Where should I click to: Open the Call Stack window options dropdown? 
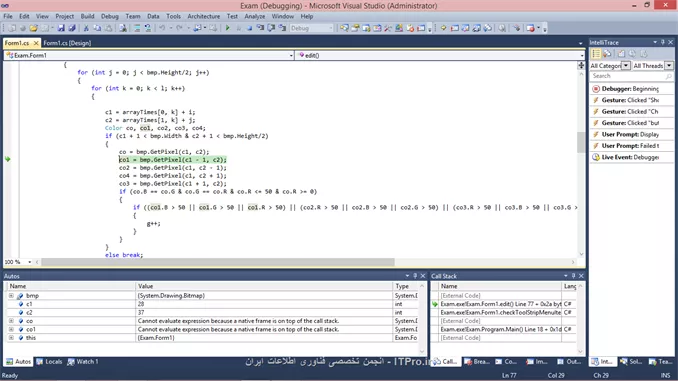pyautogui.click(x=566, y=276)
